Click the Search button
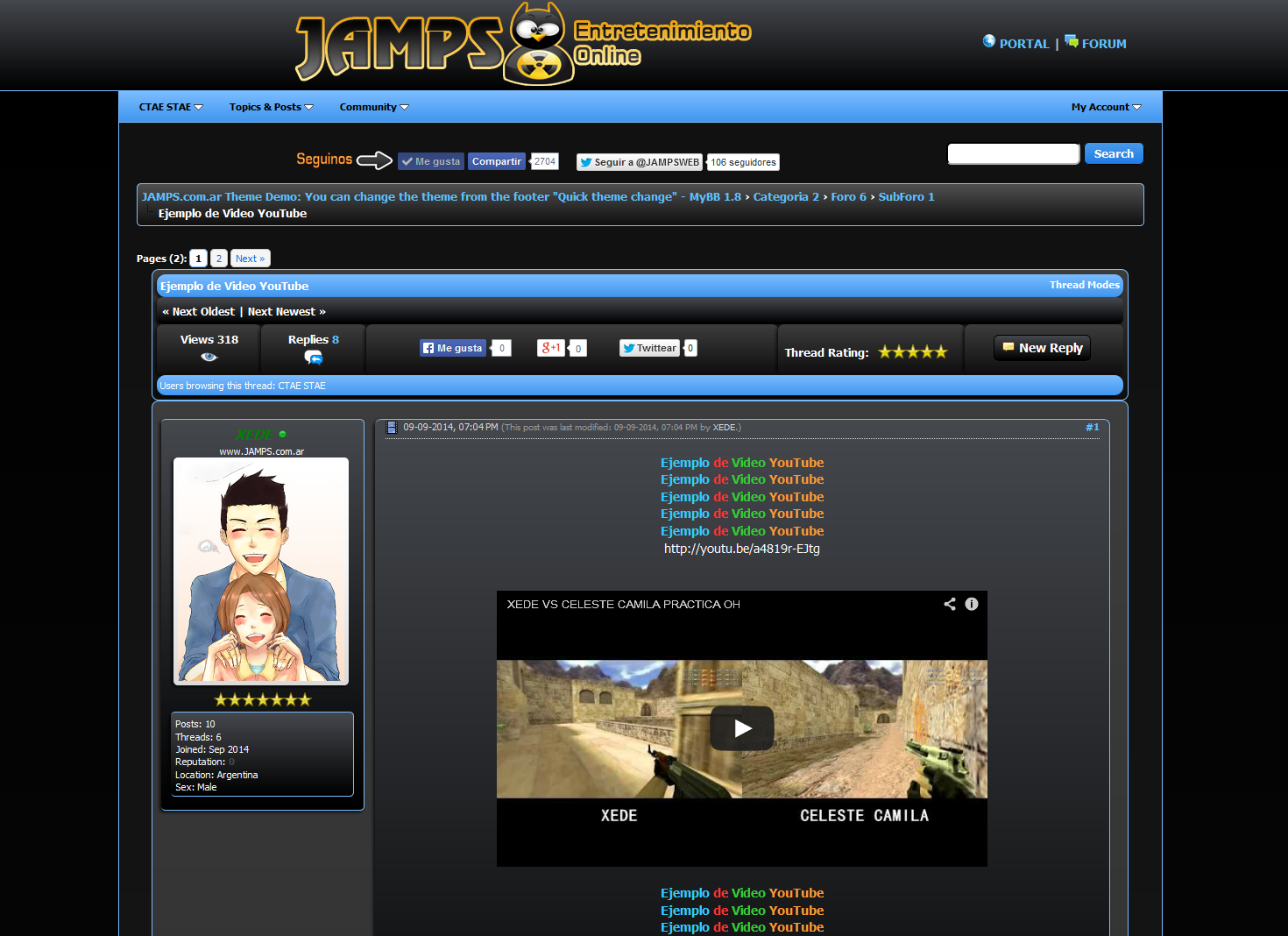 1114,153
